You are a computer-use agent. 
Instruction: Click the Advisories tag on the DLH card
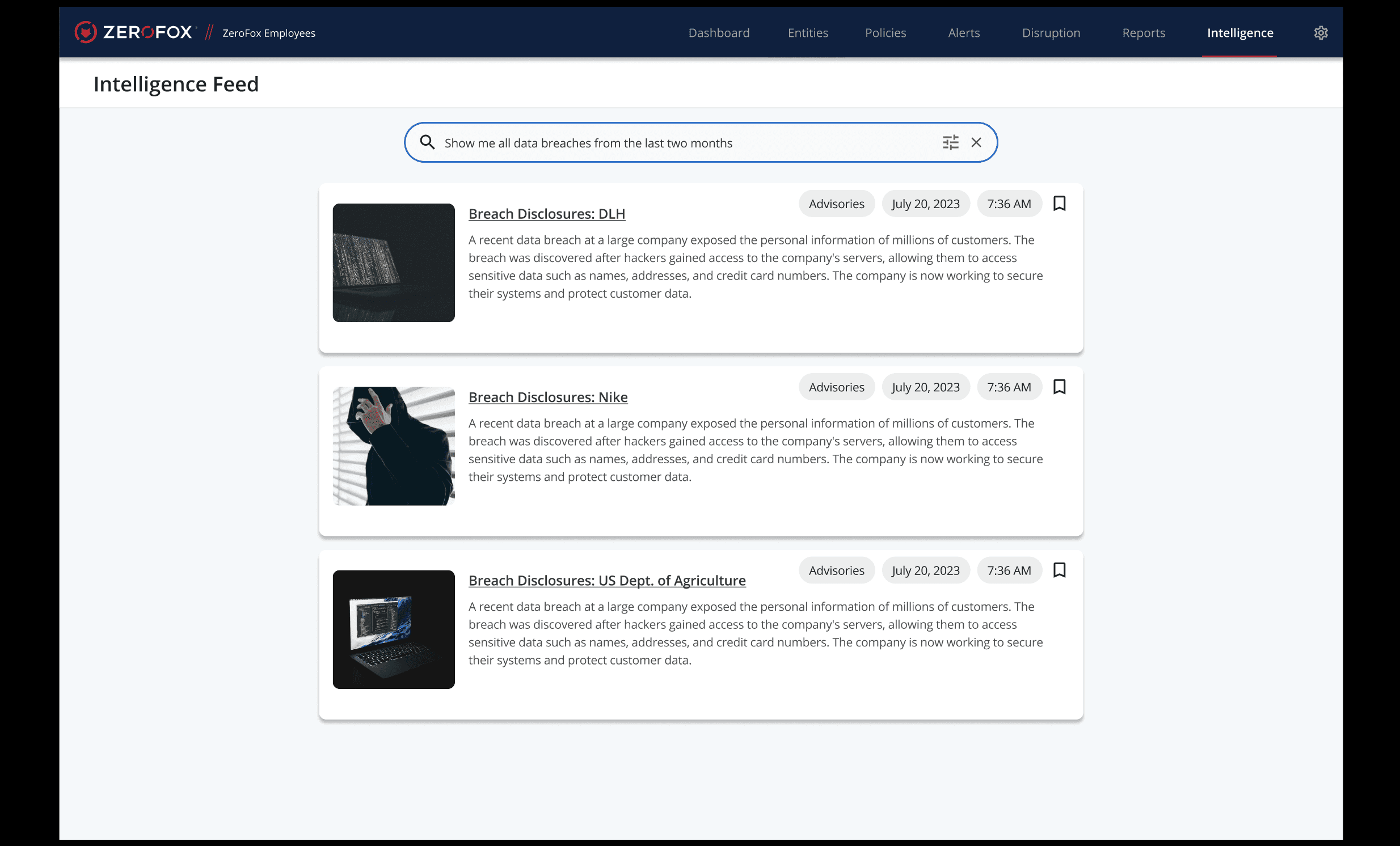[836, 204]
